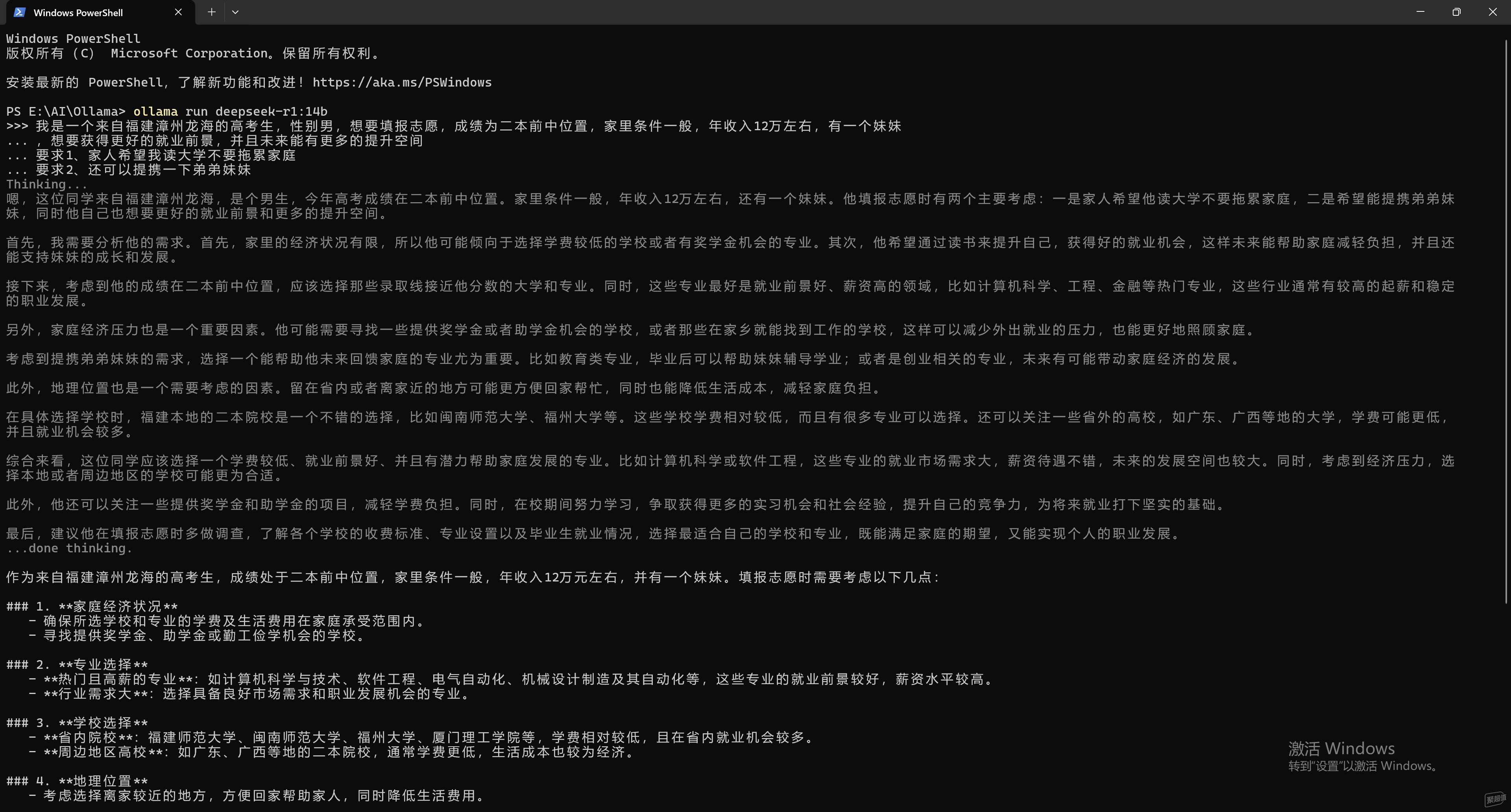Click the '### 1. **家庭经济状况**' heading

pyautogui.click(x=92, y=606)
